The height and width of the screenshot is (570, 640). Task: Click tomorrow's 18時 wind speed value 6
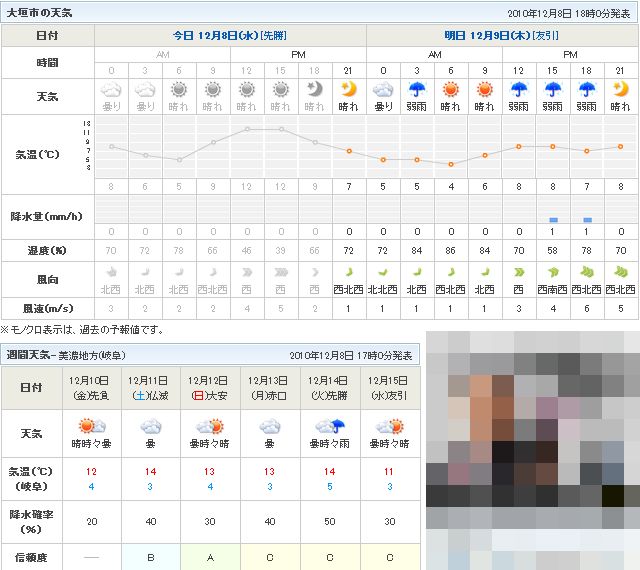[587, 309]
